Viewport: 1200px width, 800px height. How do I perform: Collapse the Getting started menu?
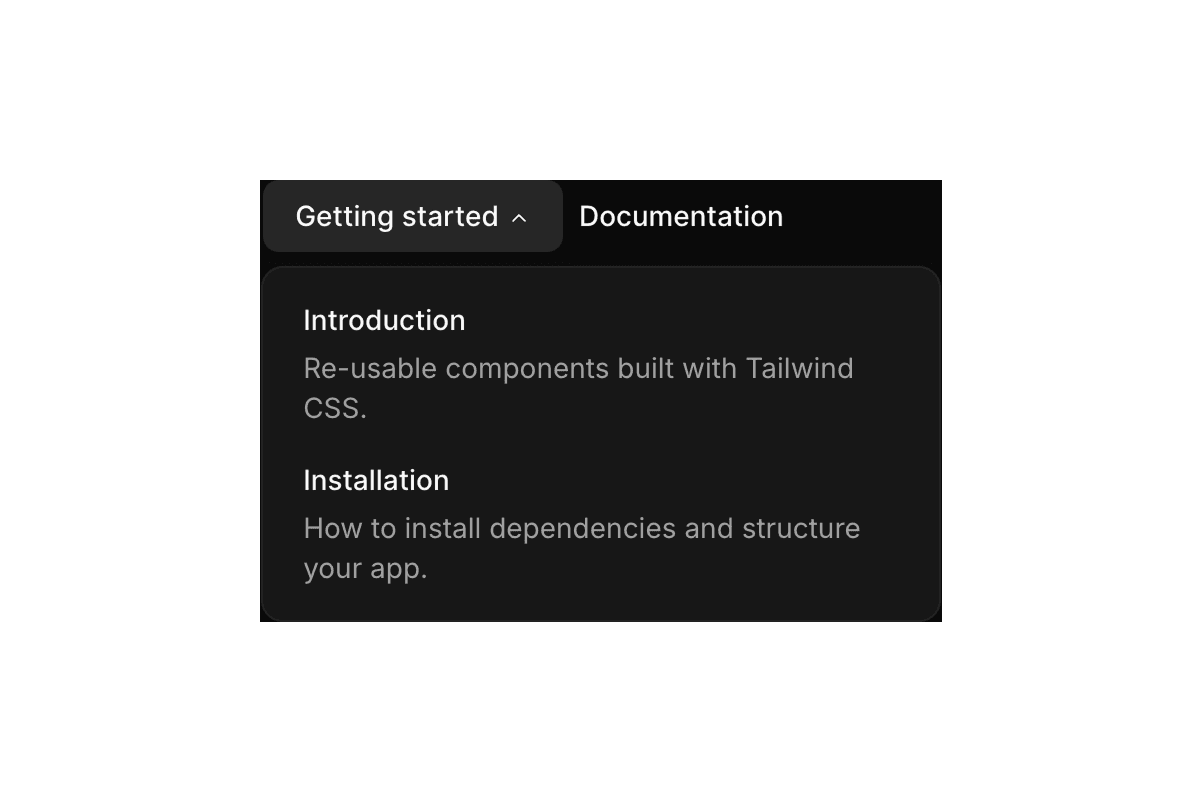412,216
